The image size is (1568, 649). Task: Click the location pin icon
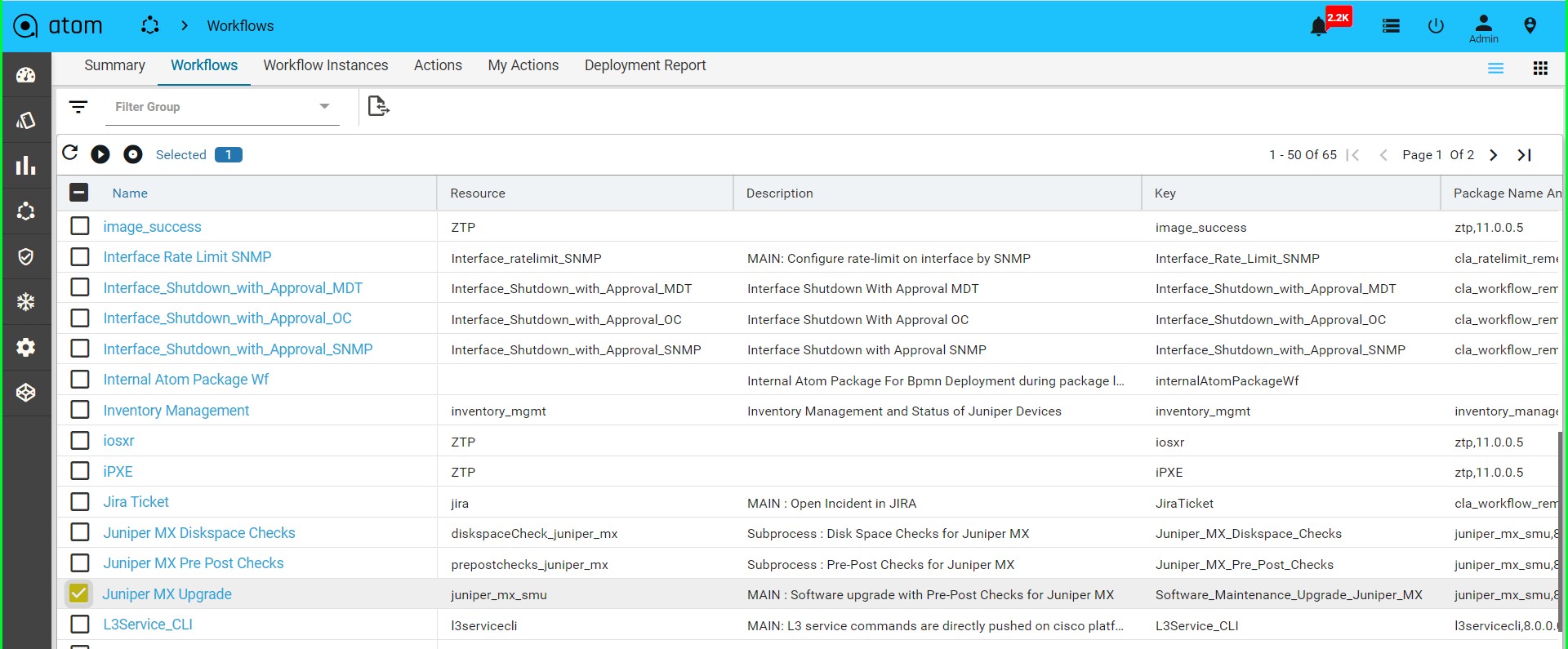click(x=1530, y=26)
